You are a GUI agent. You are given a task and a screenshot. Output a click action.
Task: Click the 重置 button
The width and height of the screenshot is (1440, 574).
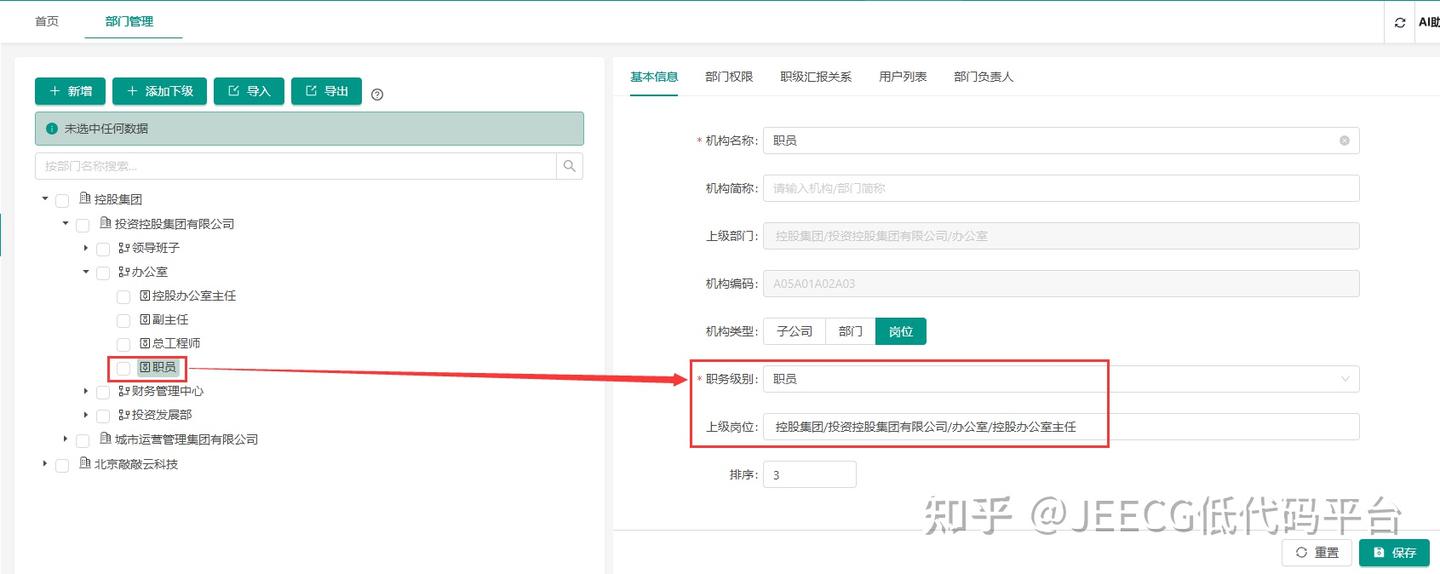coord(1317,552)
